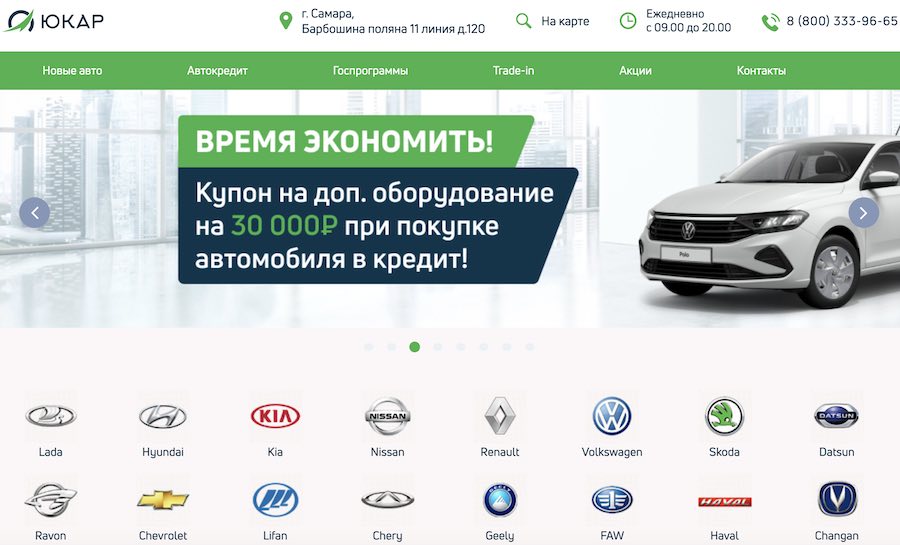Select the first carousel dot

click(368, 347)
